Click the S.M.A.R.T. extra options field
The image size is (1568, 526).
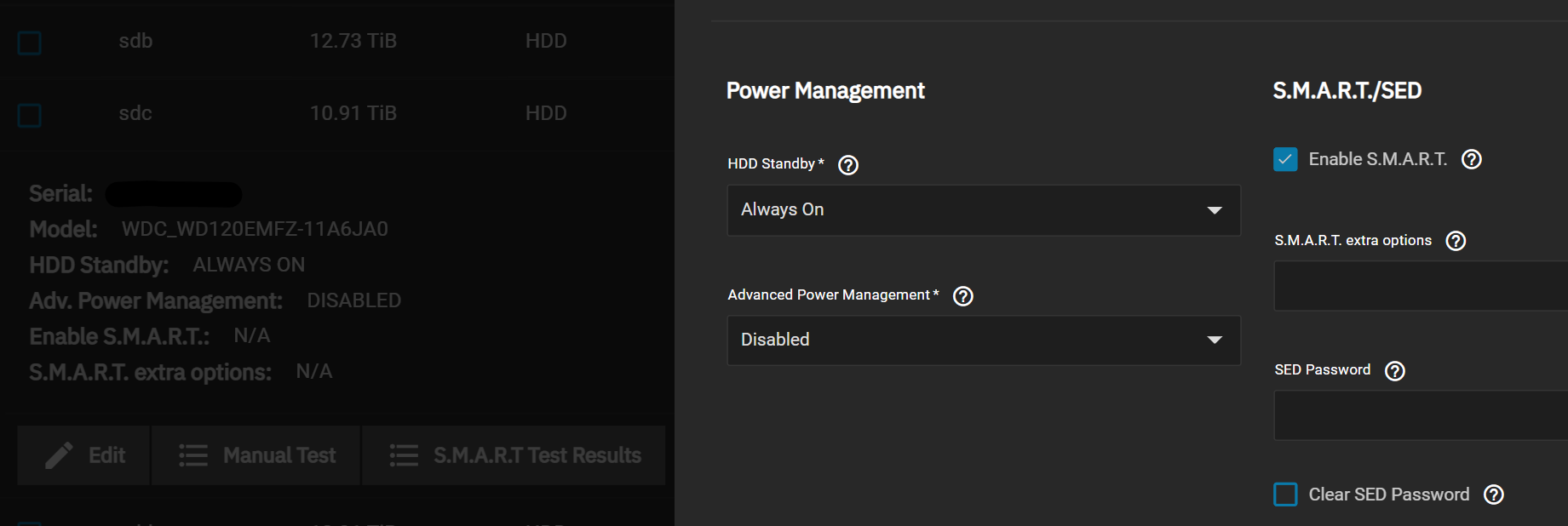pos(1421,286)
